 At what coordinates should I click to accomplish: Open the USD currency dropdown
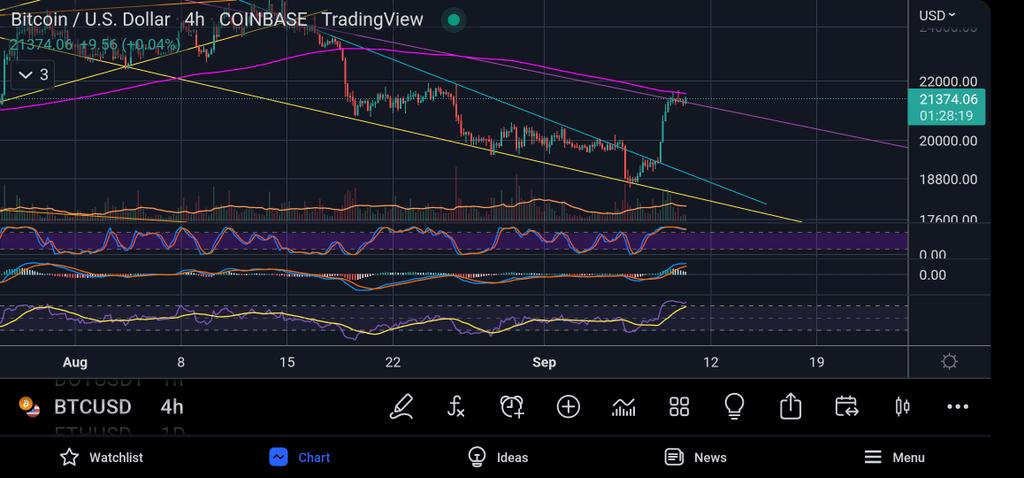(x=937, y=15)
